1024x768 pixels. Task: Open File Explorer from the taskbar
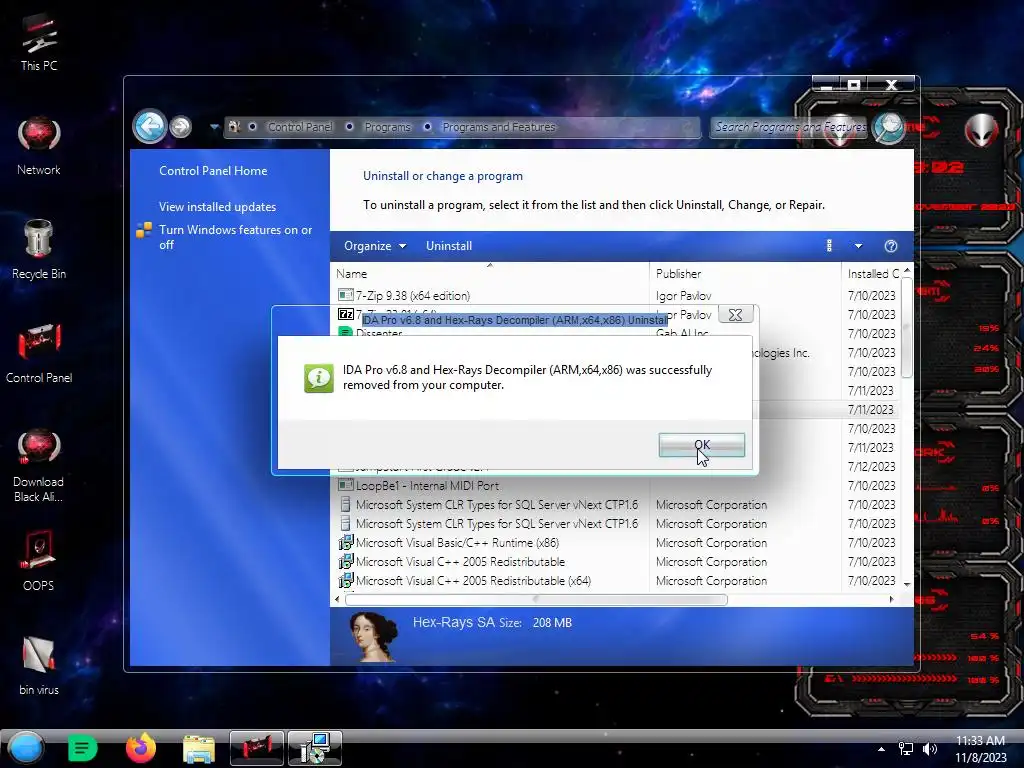click(199, 749)
